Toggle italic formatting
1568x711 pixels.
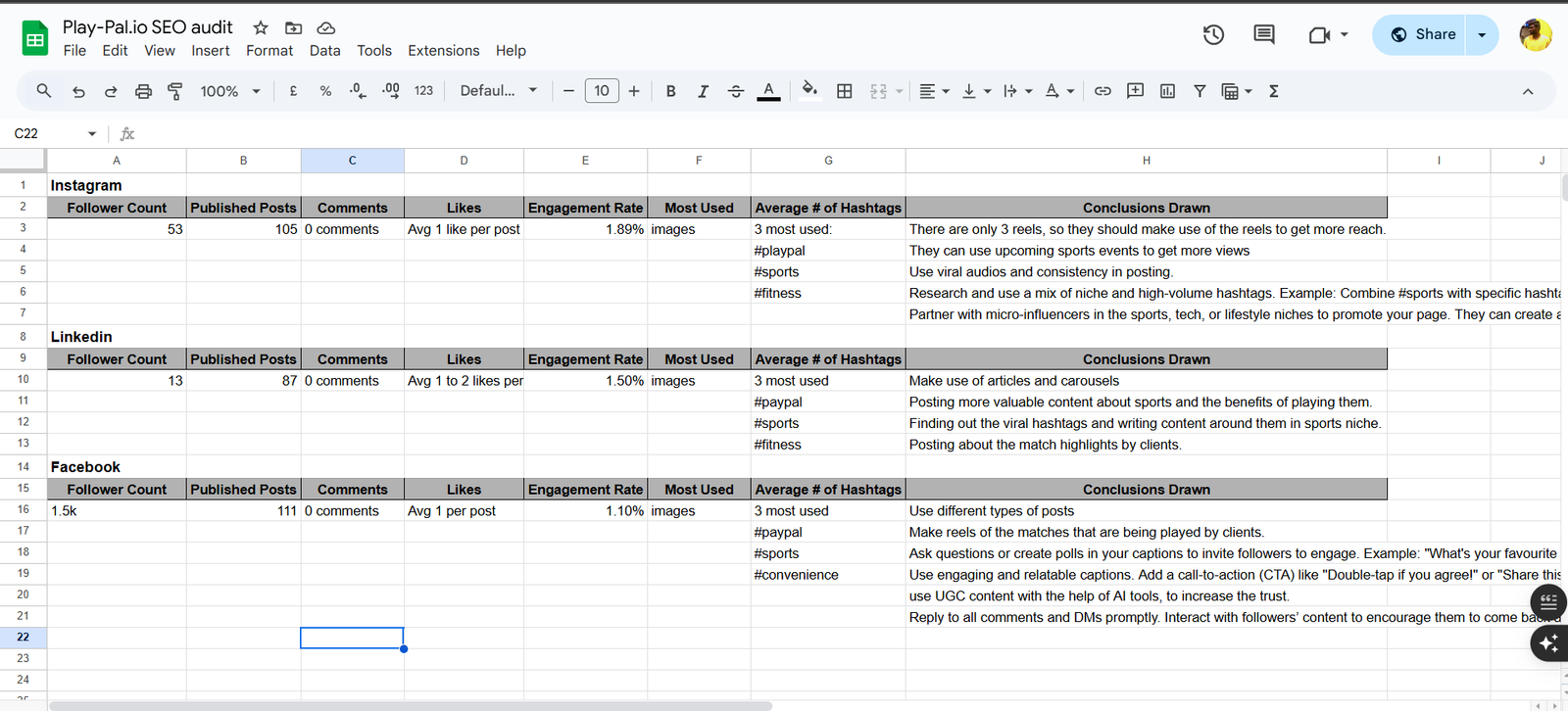[703, 91]
